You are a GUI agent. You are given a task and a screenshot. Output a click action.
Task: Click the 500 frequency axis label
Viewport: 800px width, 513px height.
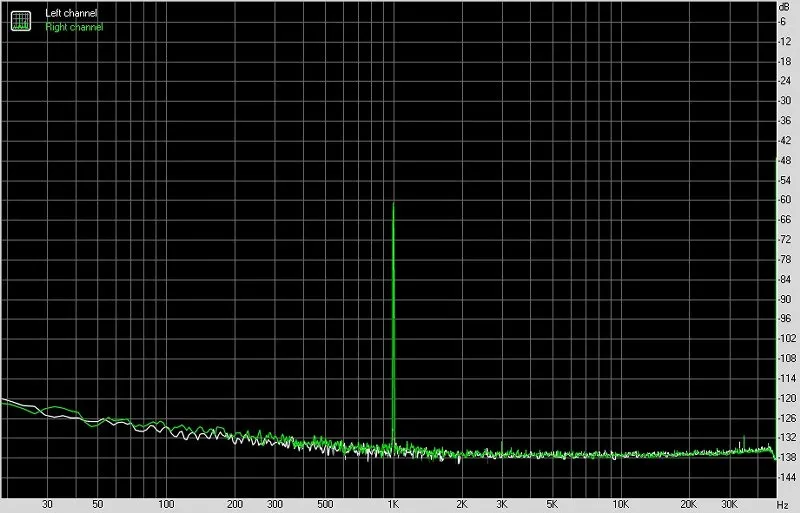325,504
